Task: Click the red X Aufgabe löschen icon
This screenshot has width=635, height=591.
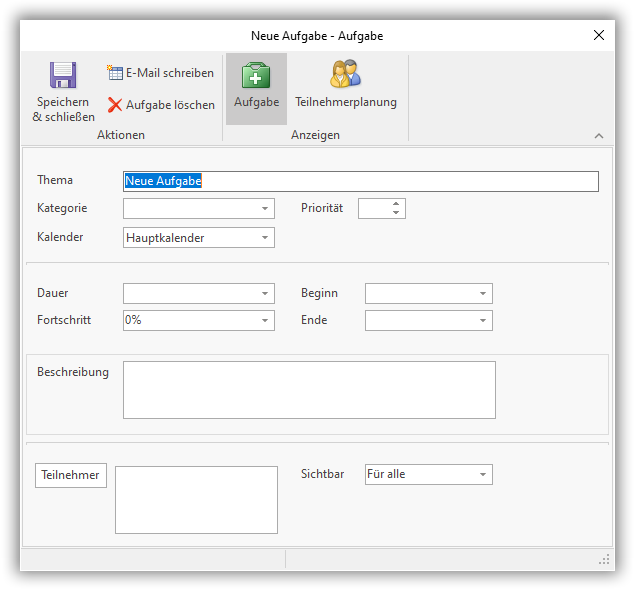Action: pyautogui.click(x=115, y=105)
